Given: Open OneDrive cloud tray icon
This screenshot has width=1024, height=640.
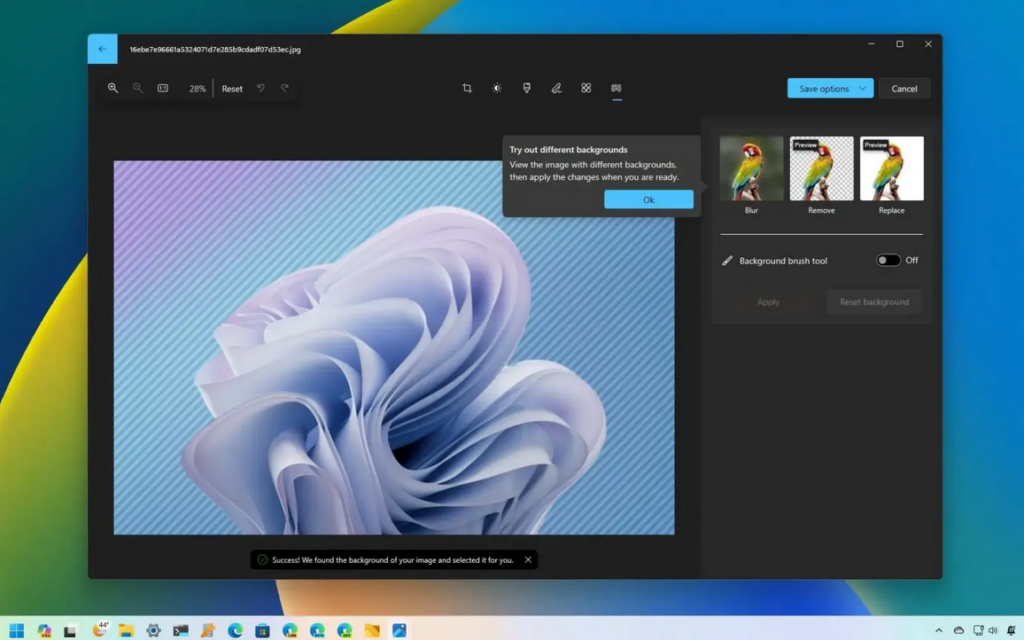Looking at the screenshot, I should [x=958, y=630].
